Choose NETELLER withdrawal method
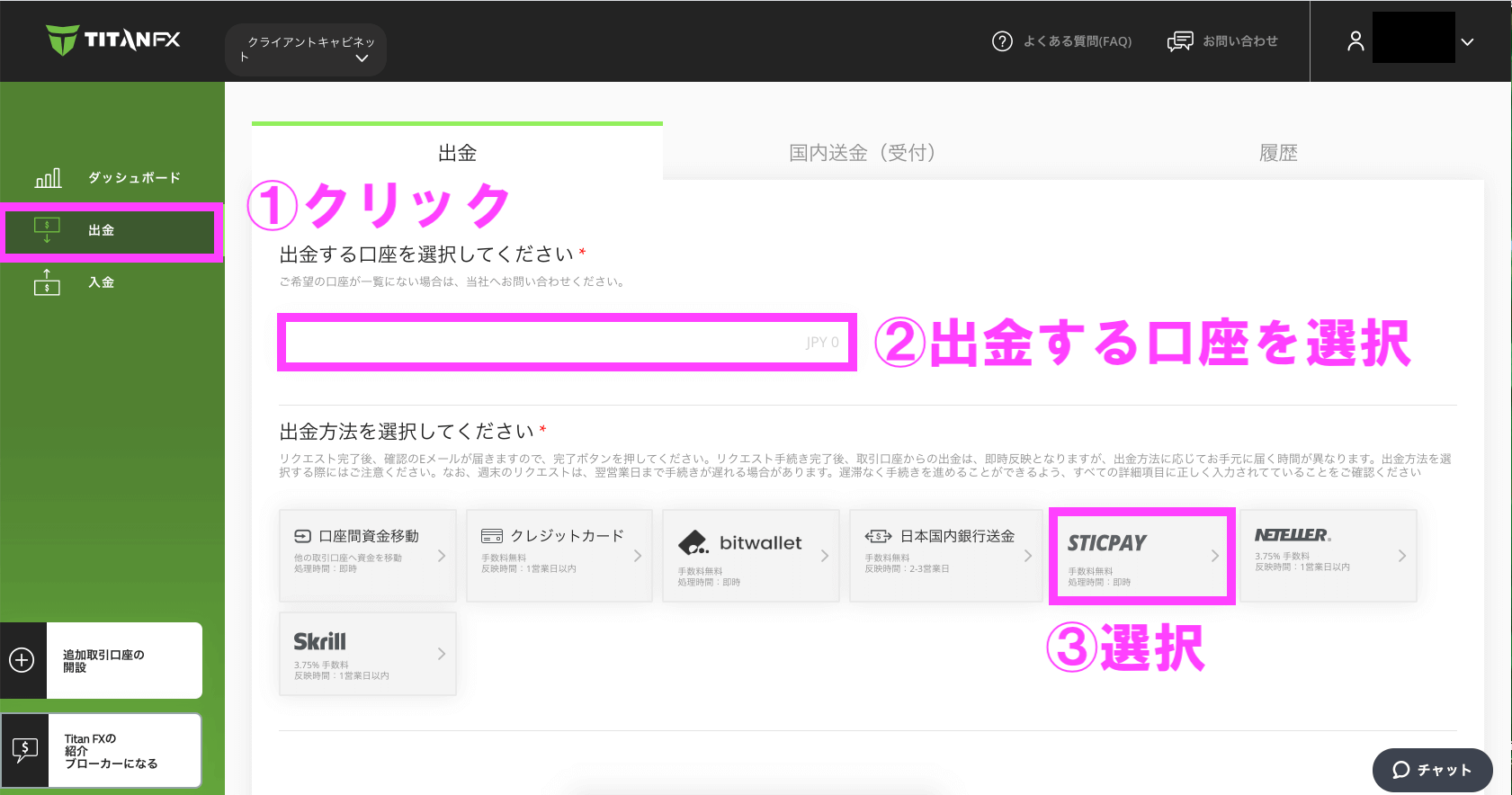The width and height of the screenshot is (1512, 795). 1328,555
